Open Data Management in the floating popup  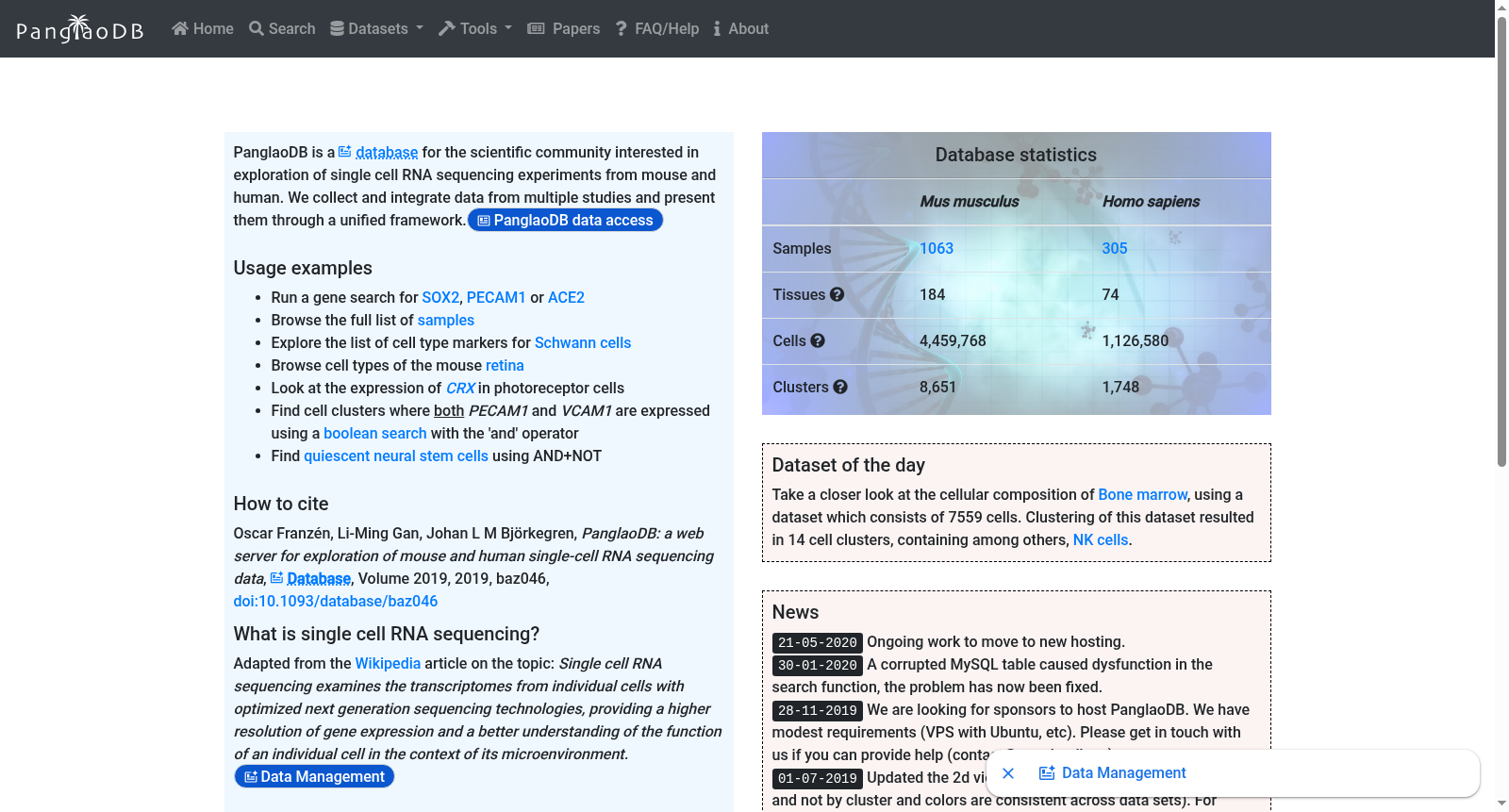[x=1113, y=773]
